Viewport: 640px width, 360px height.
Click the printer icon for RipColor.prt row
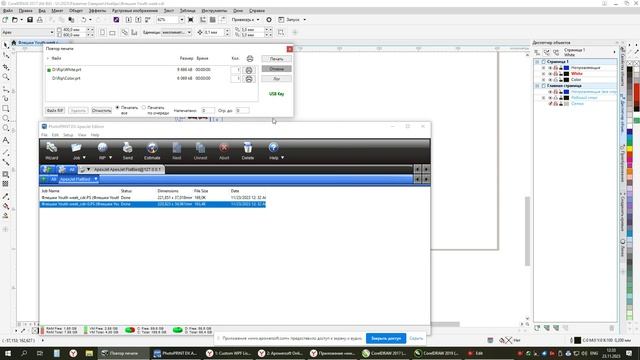pyautogui.click(x=249, y=79)
